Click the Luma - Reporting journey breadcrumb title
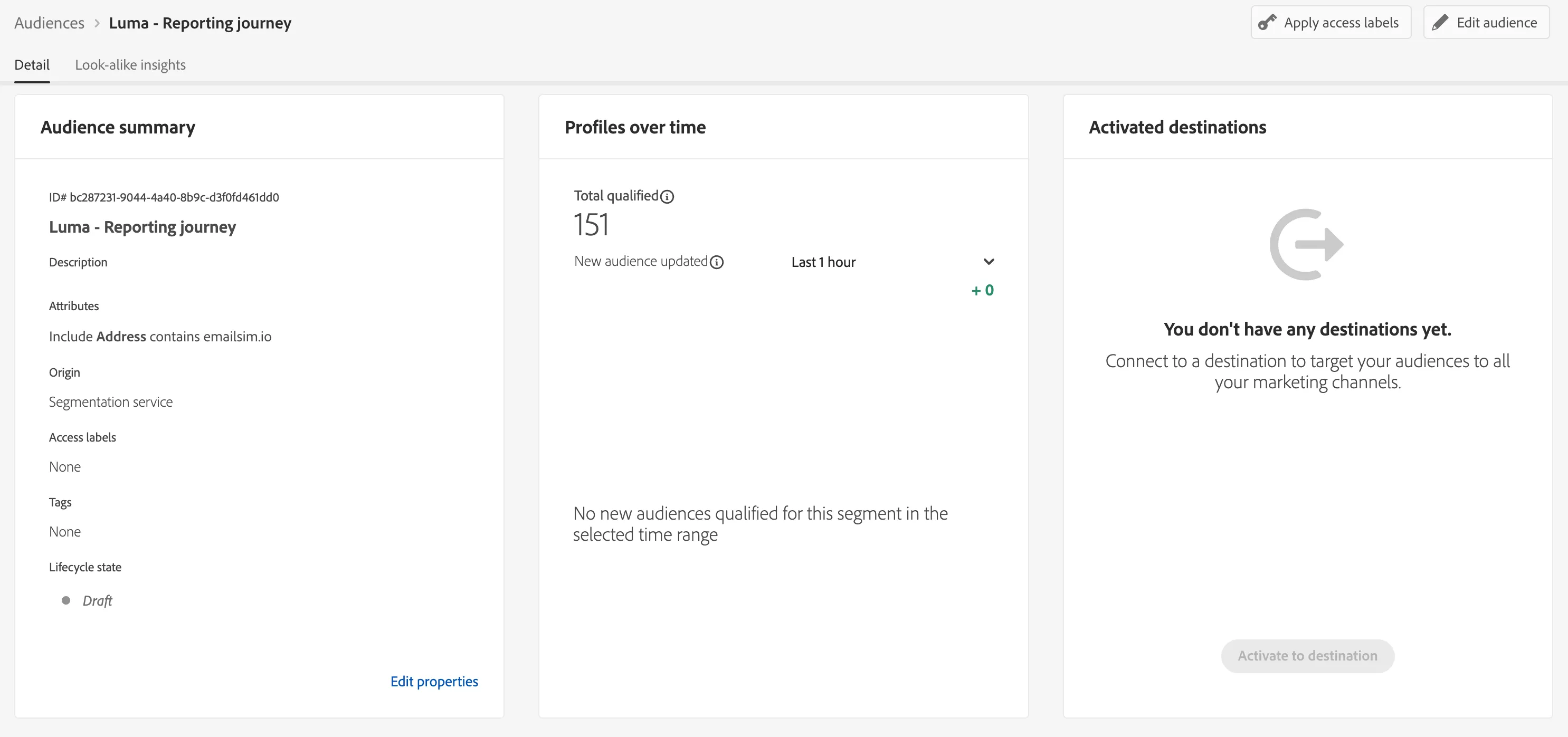Screen dimensions: 1568x737 (x=200, y=23)
